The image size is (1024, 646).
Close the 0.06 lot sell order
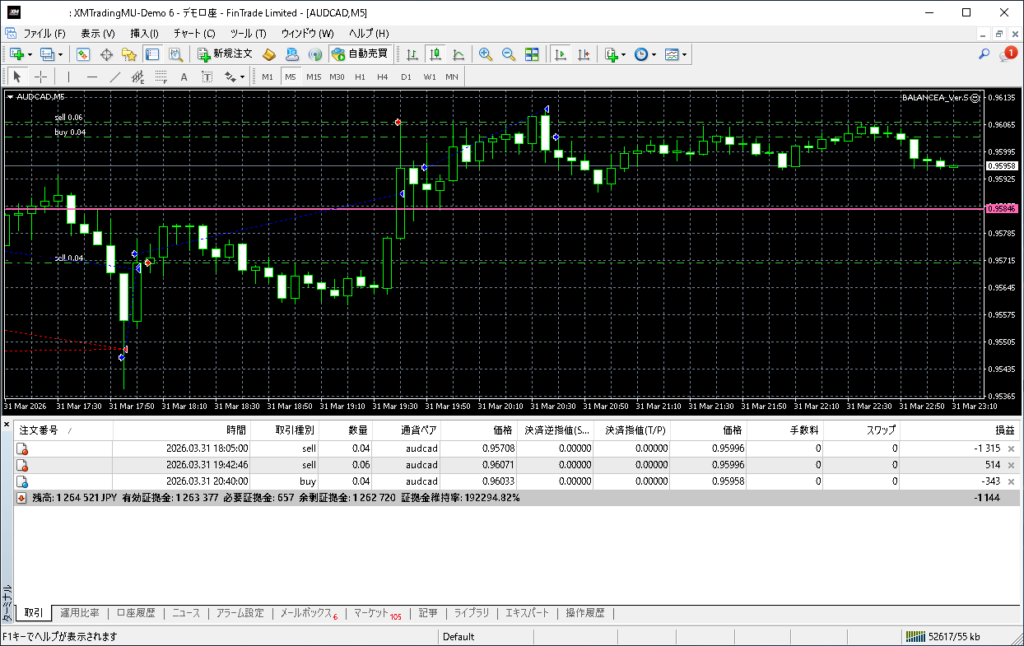(x=1011, y=465)
